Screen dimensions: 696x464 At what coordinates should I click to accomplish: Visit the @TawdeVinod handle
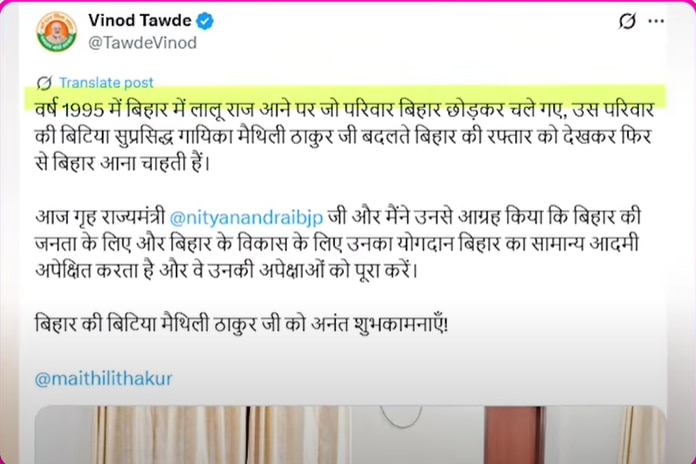click(142, 43)
